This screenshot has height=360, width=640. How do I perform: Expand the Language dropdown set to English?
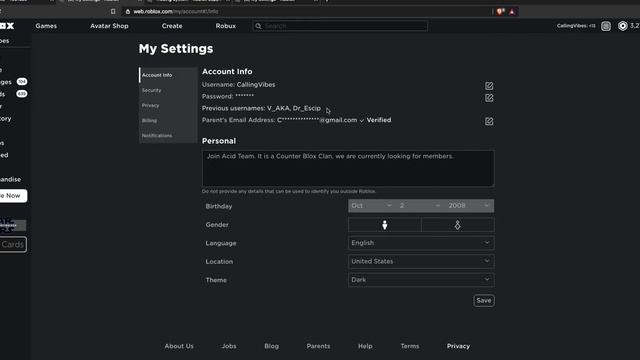click(x=421, y=243)
